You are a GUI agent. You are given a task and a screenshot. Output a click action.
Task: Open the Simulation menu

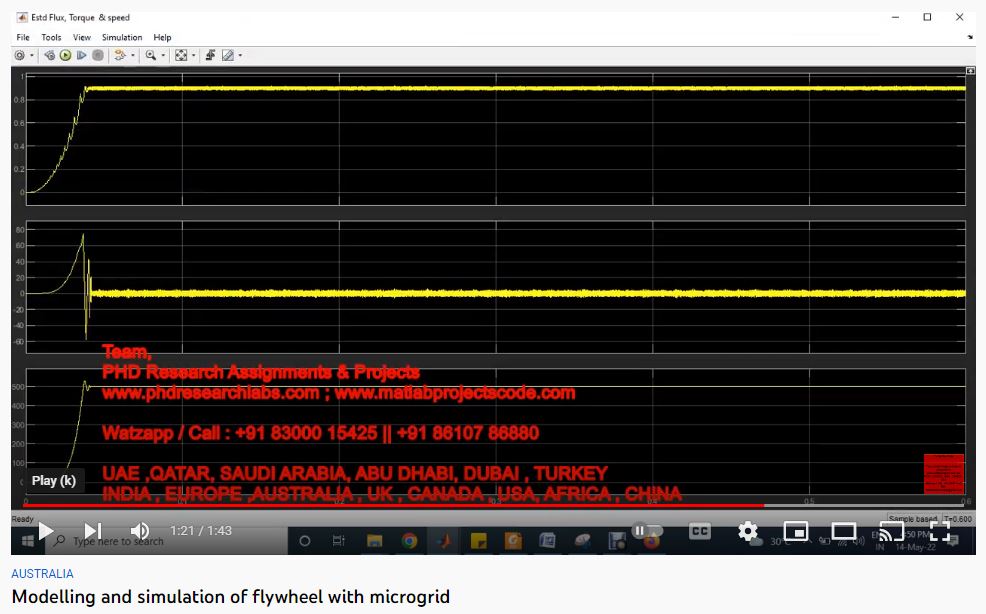[122, 37]
